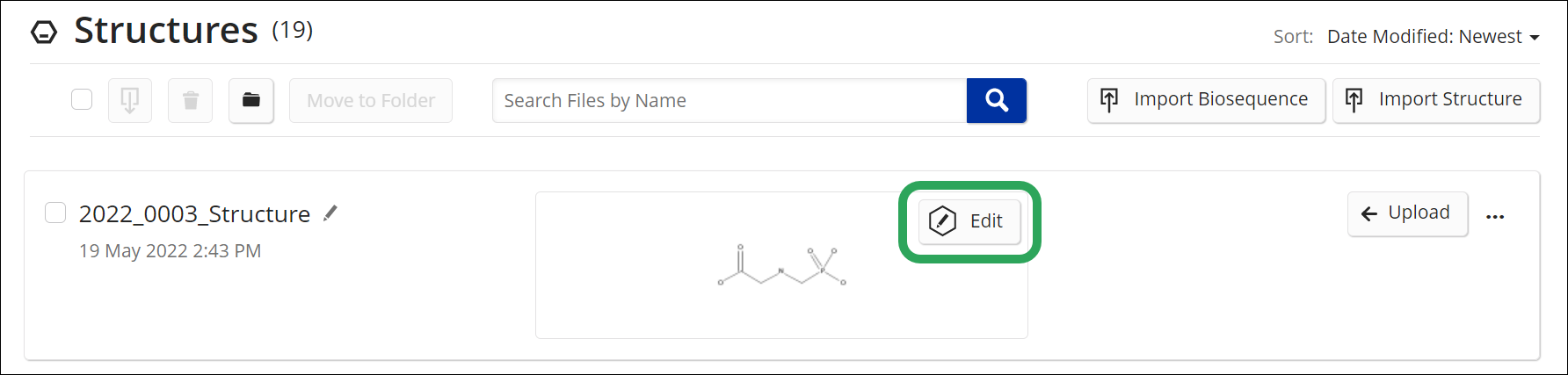Image resolution: width=1568 pixels, height=375 pixels.
Task: Click the 19 May 2022 date label
Action: pyautogui.click(x=170, y=251)
